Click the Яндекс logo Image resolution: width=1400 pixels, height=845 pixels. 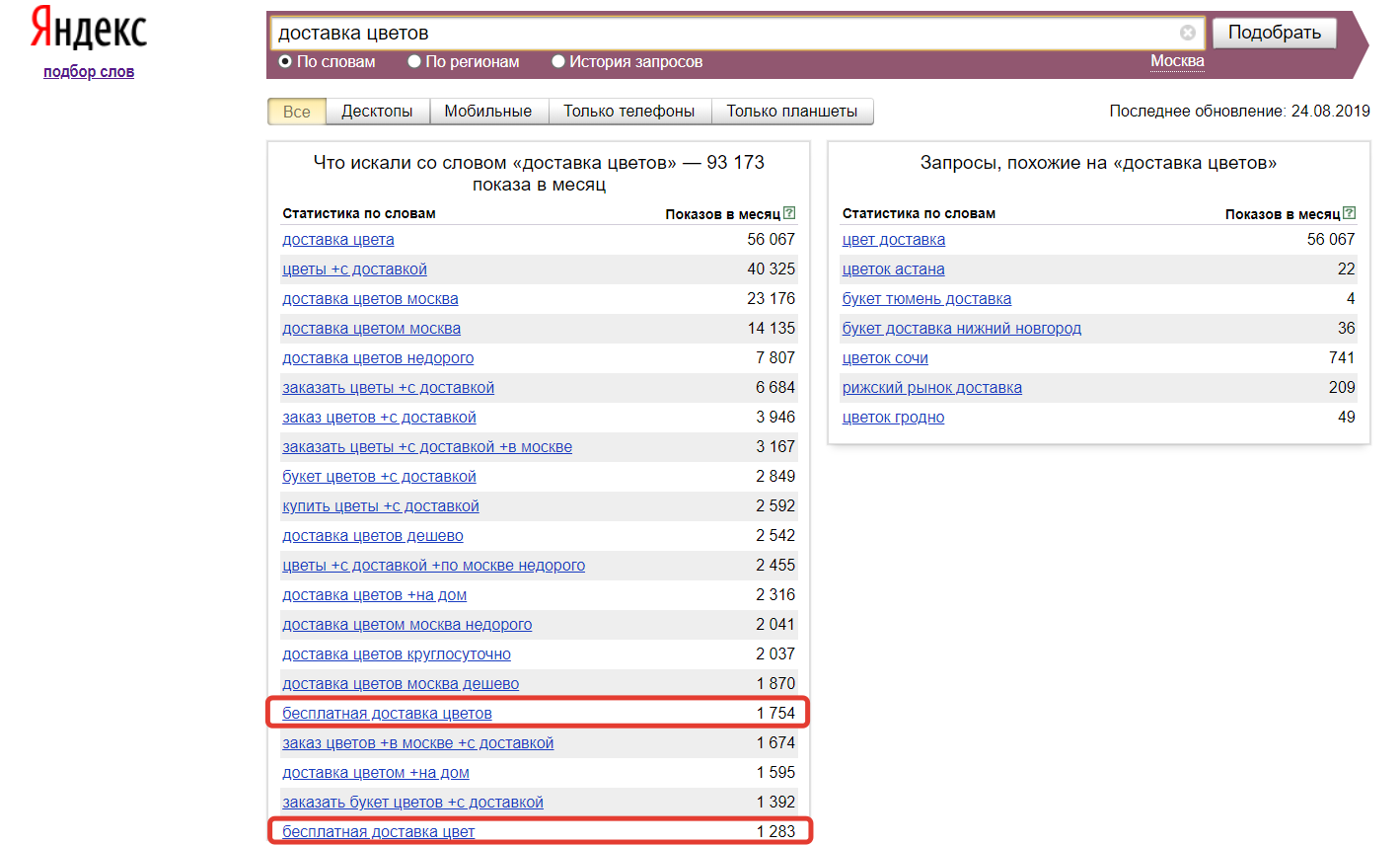point(89,28)
